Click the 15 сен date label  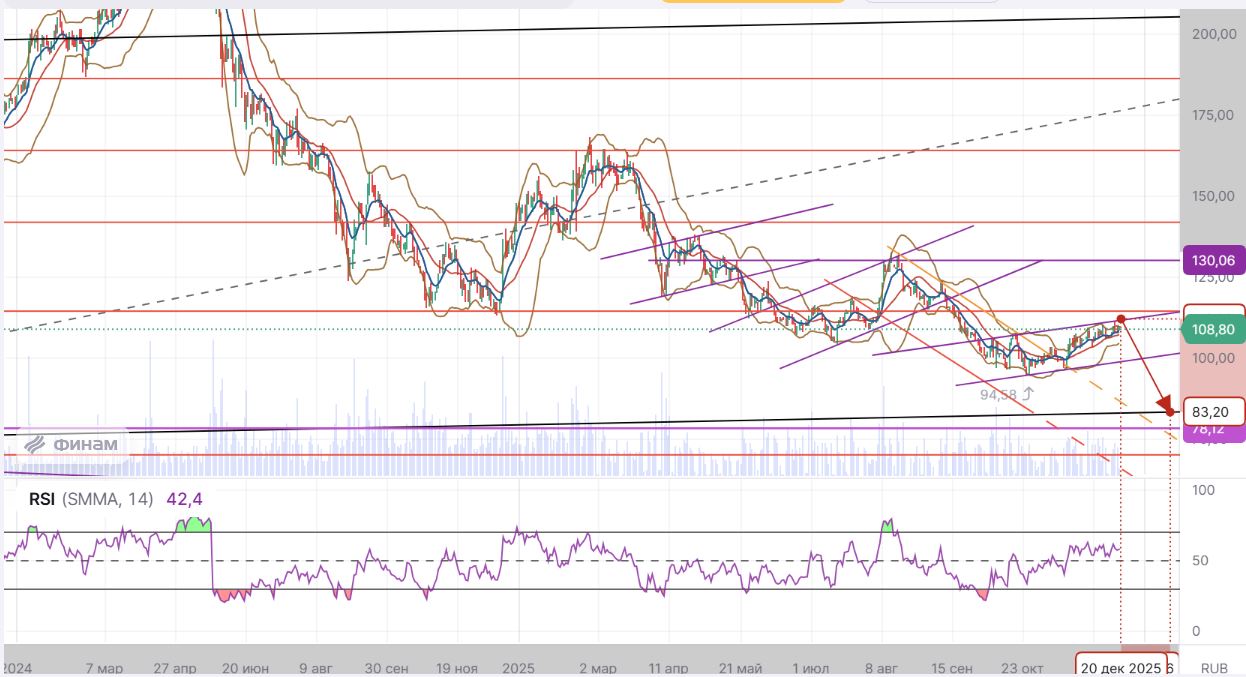[951, 667]
